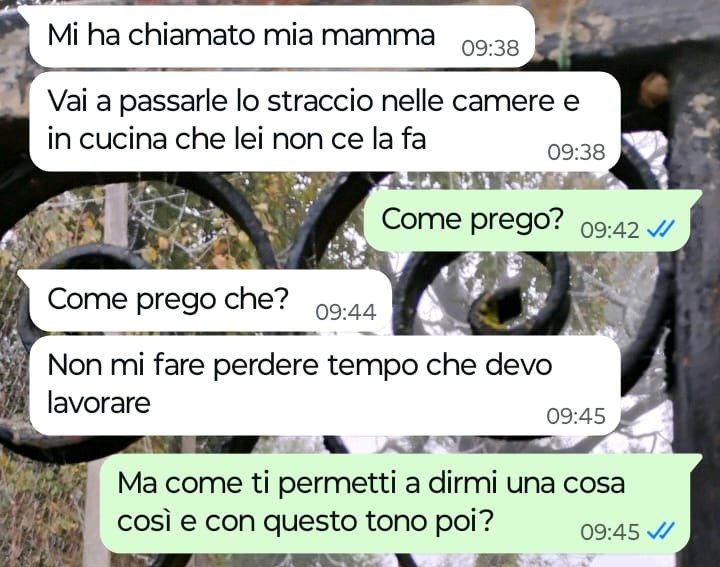Click 'così e con questo tono poi?' line
Viewport: 720px width, 567px height.
tap(305, 521)
